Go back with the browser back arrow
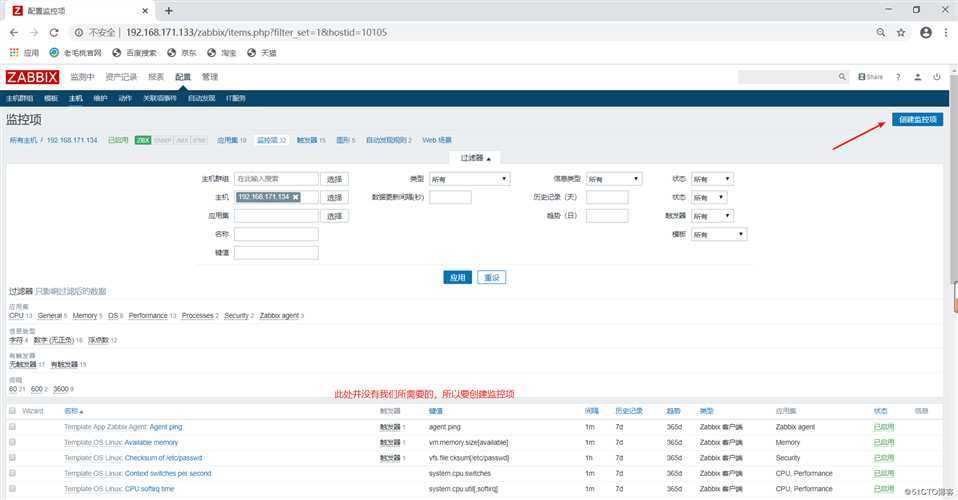The image size is (958, 500). [x=14, y=32]
